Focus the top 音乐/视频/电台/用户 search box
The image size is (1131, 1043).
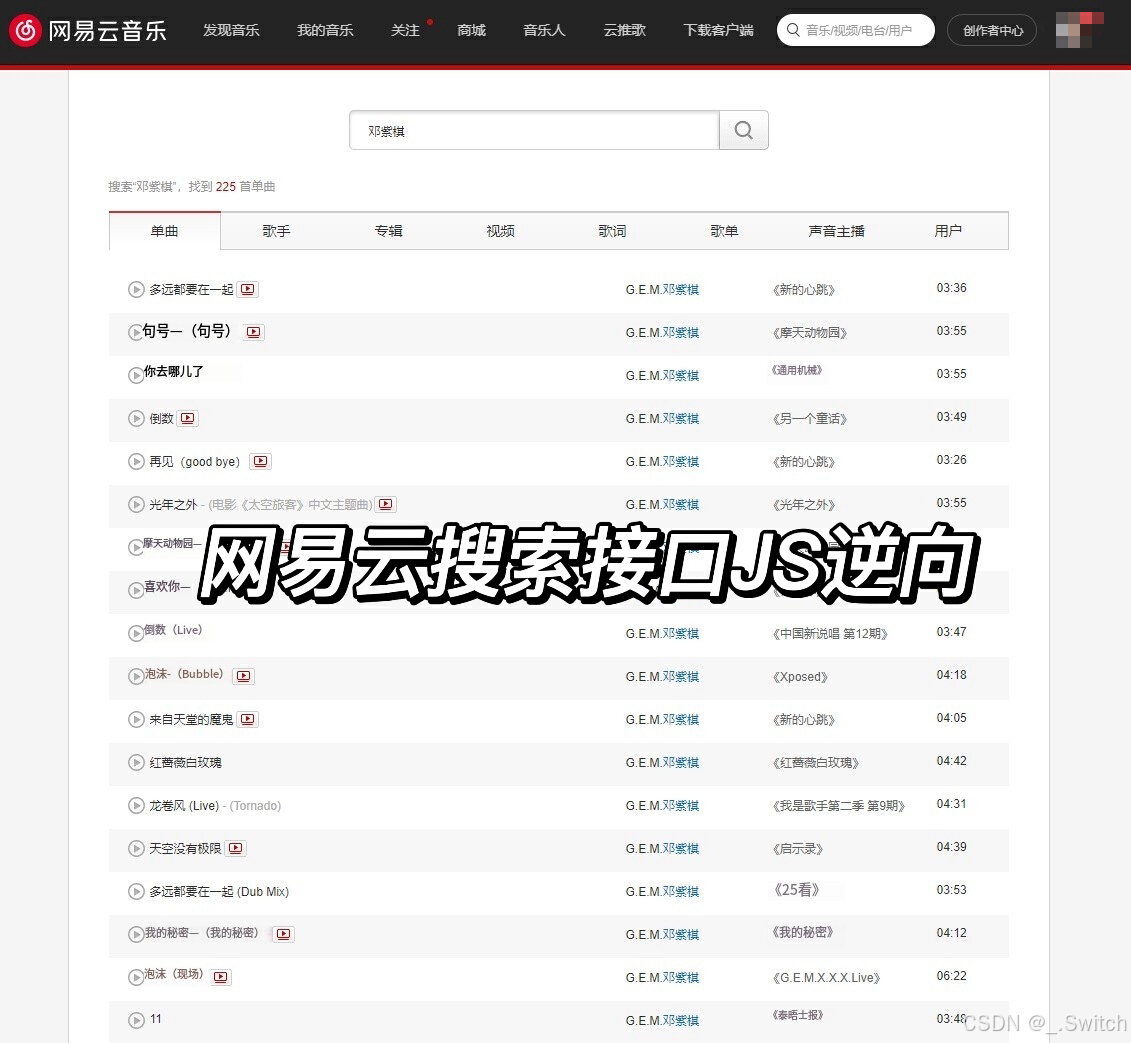(x=855, y=30)
